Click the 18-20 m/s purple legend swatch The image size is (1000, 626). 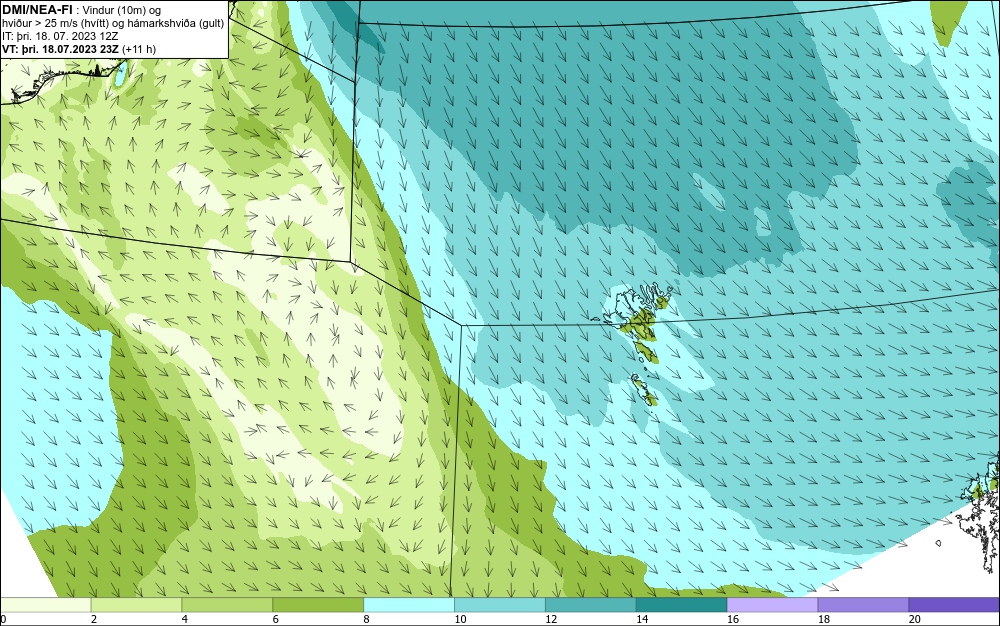point(864,605)
